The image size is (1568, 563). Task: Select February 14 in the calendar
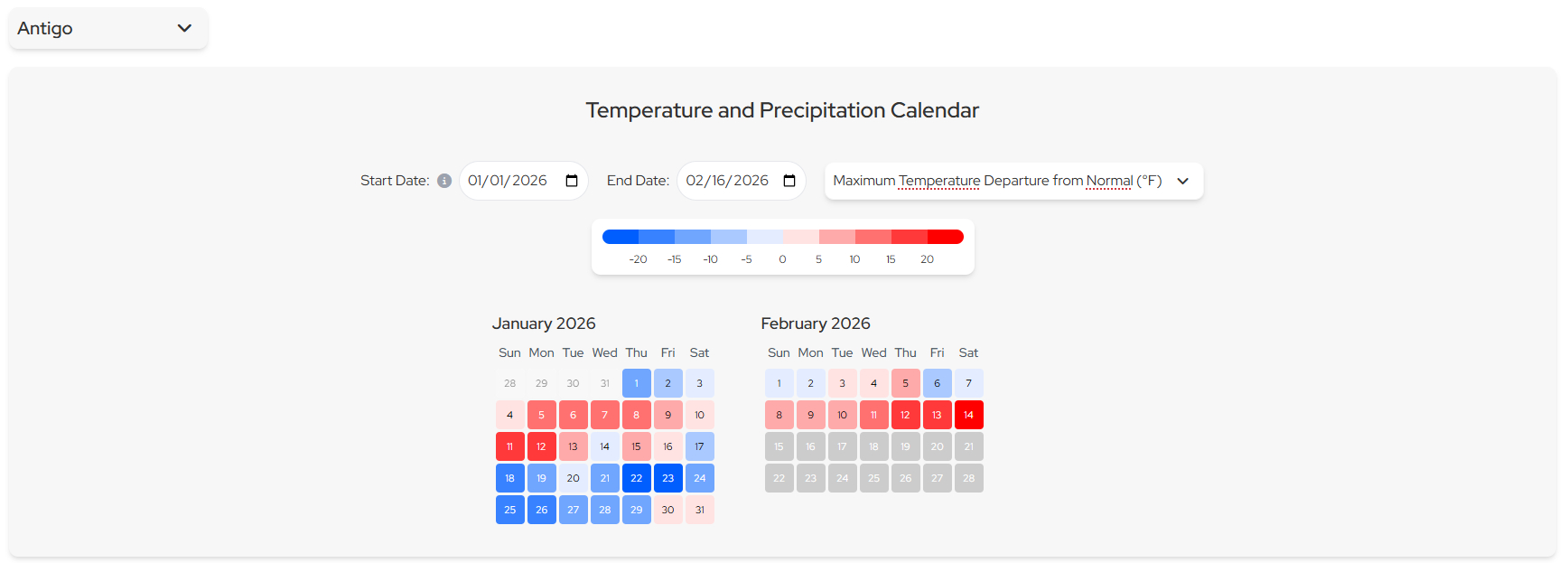[968, 415]
